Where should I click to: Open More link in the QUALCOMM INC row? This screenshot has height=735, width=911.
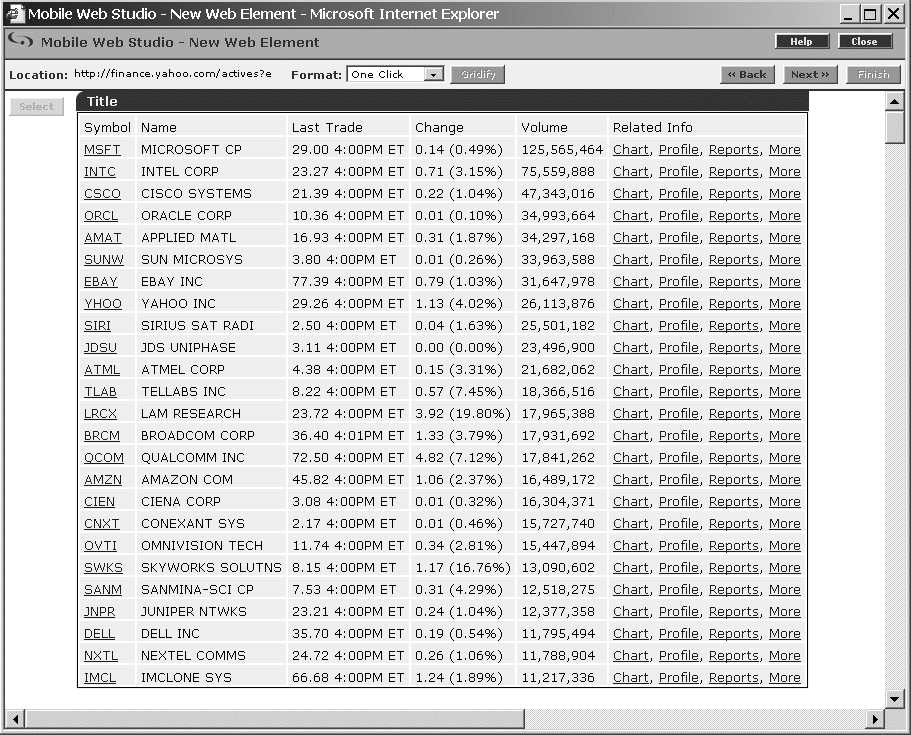click(x=785, y=458)
